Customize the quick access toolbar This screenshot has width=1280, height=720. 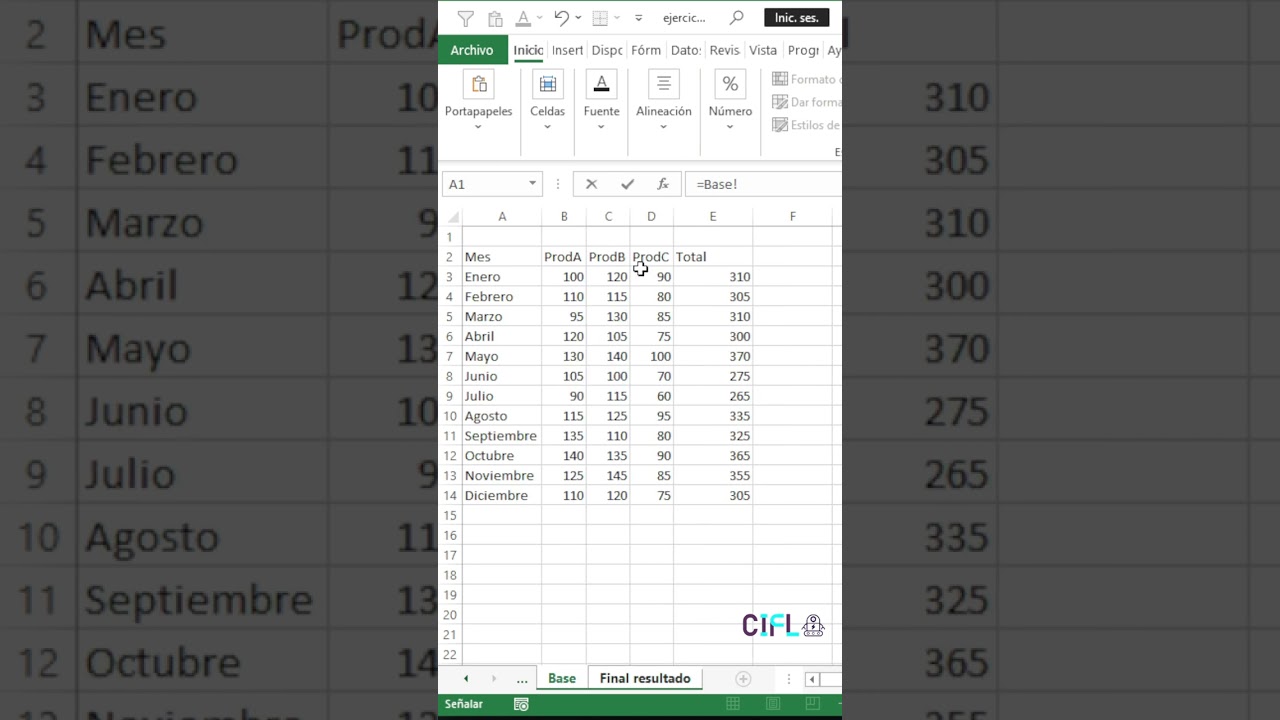pos(638,18)
